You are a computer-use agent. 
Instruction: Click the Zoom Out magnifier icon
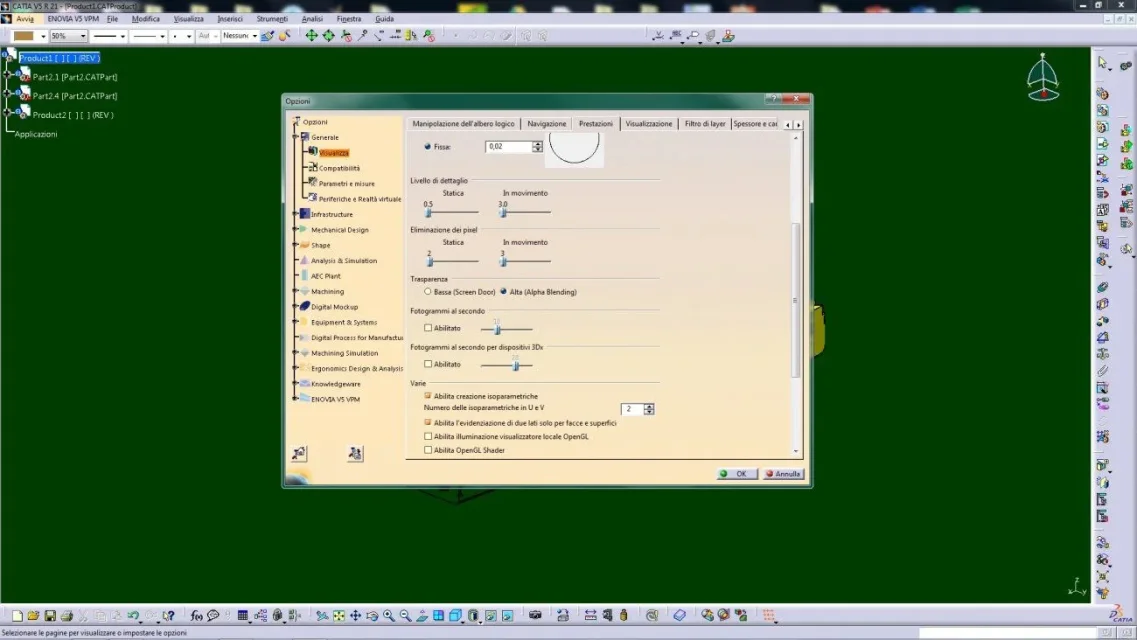pos(405,616)
